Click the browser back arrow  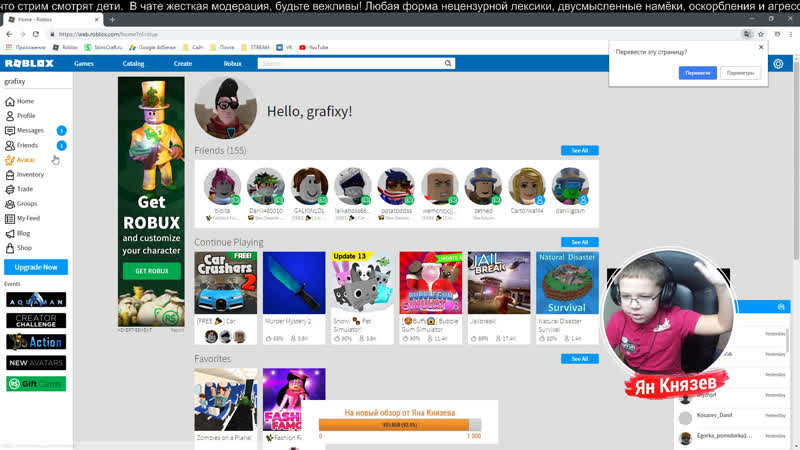coord(9,34)
